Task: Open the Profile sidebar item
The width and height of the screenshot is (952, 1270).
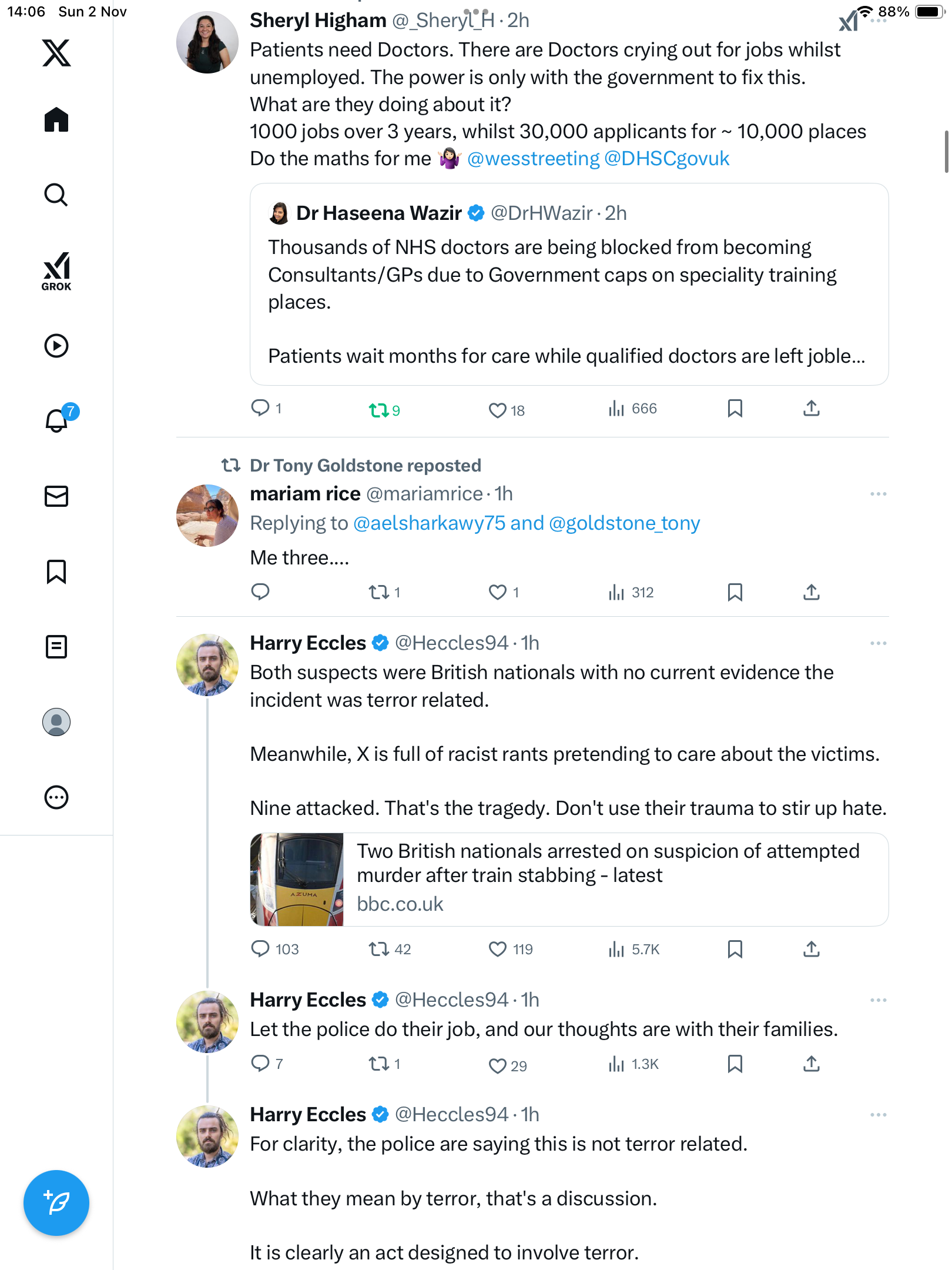Action: point(56,722)
